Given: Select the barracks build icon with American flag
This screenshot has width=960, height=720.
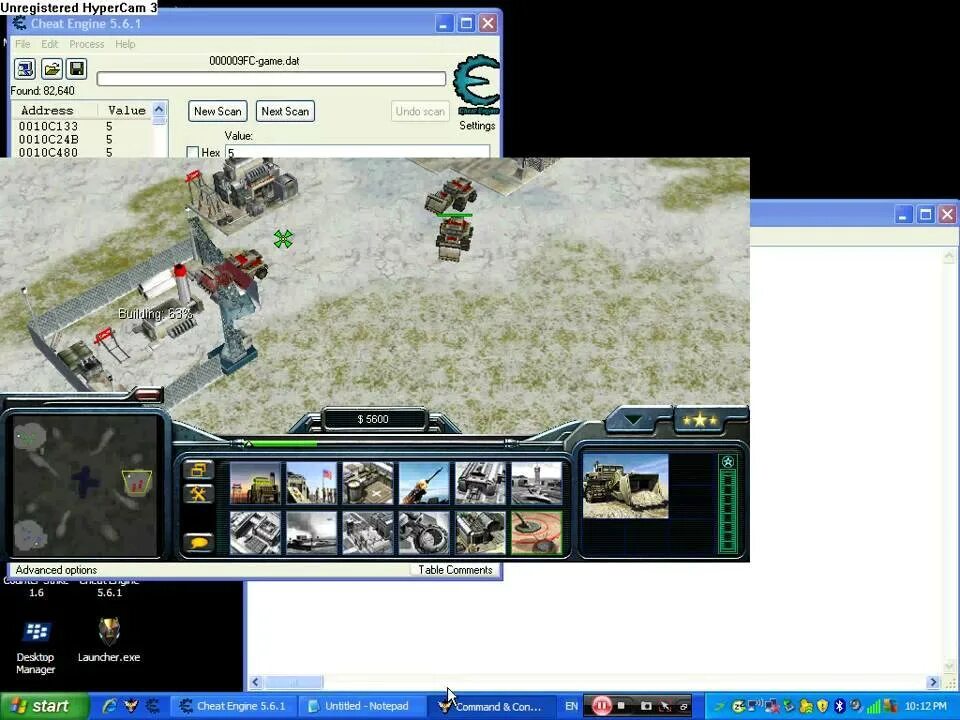Looking at the screenshot, I should click(311, 483).
